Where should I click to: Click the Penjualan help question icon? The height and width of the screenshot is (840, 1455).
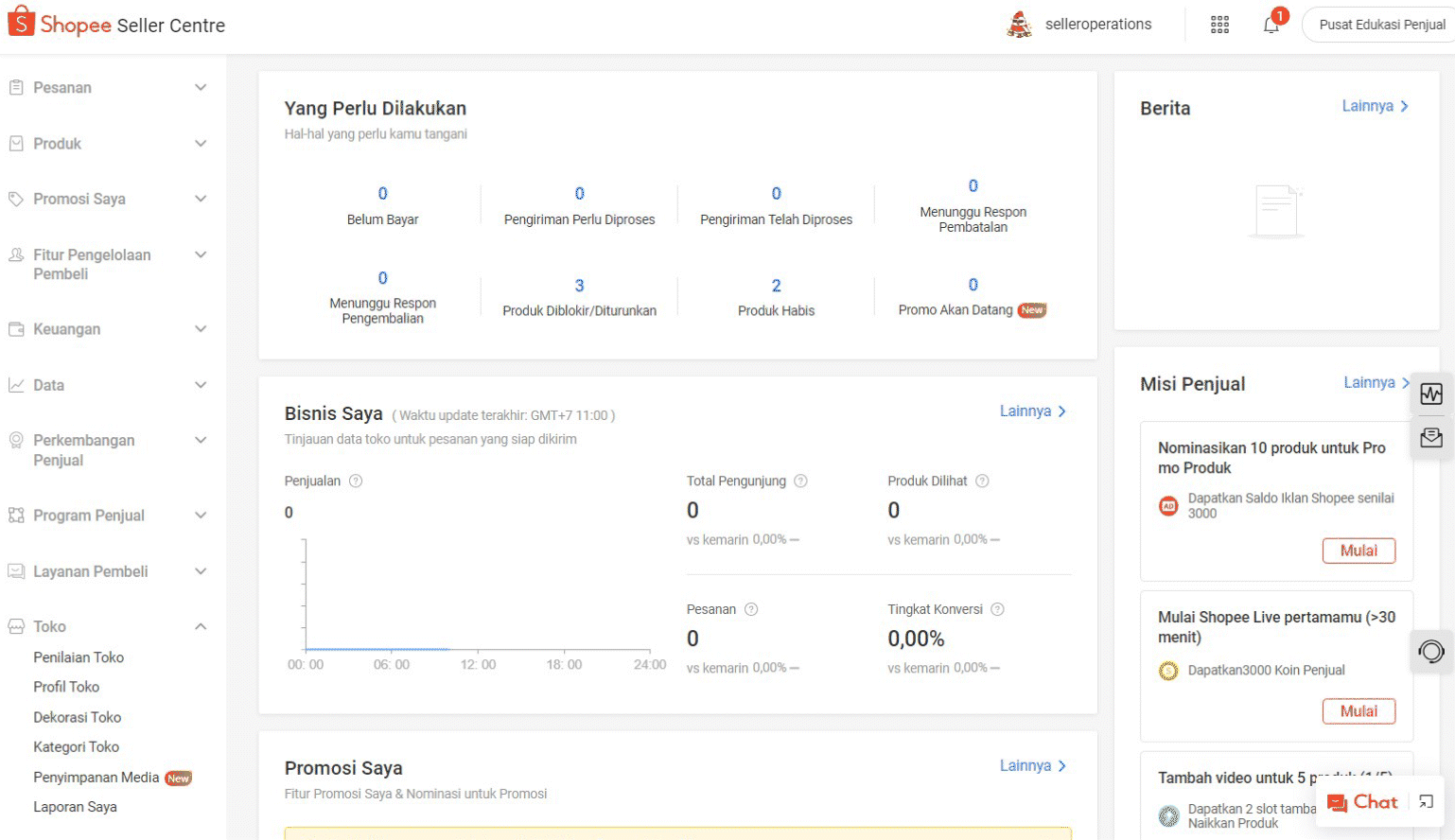(356, 481)
